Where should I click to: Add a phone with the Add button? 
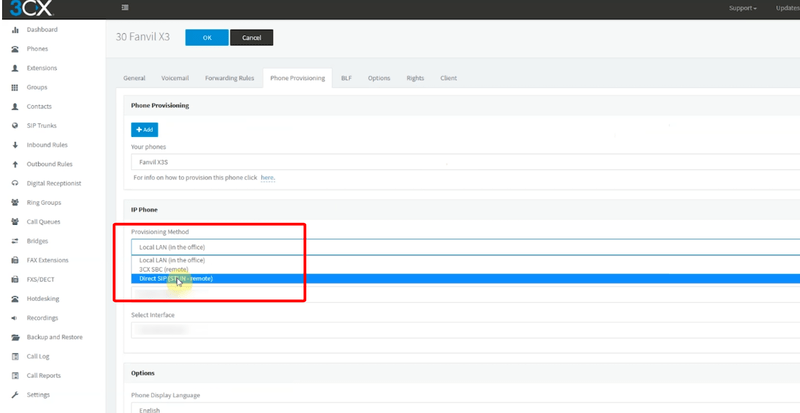point(144,129)
